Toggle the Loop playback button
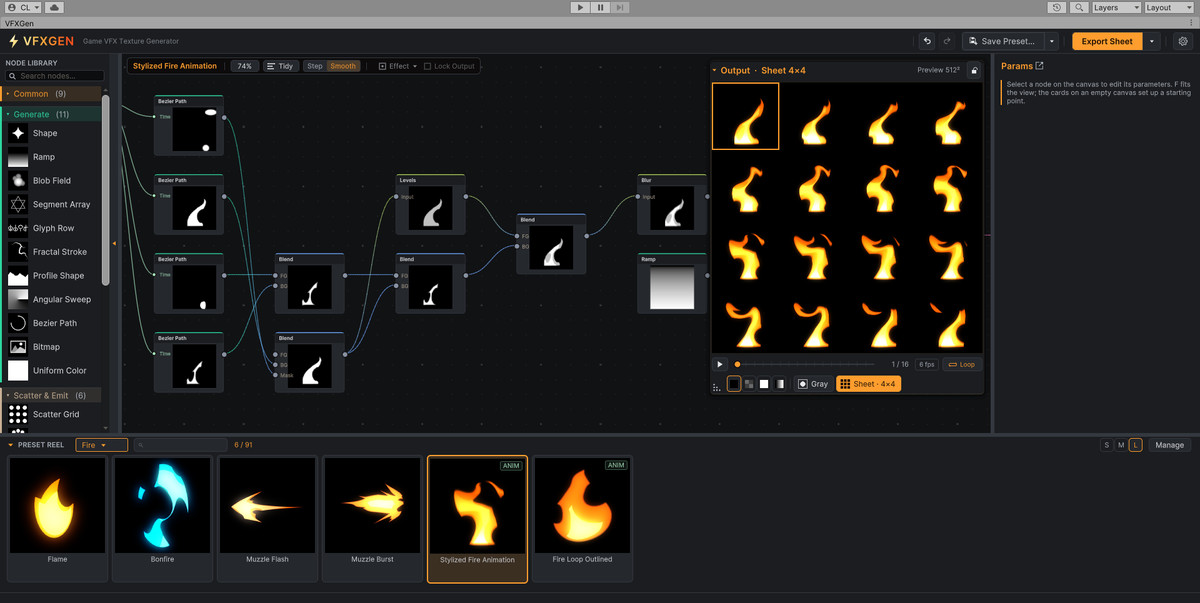Screen dimensions: 1200x603 [961, 364]
